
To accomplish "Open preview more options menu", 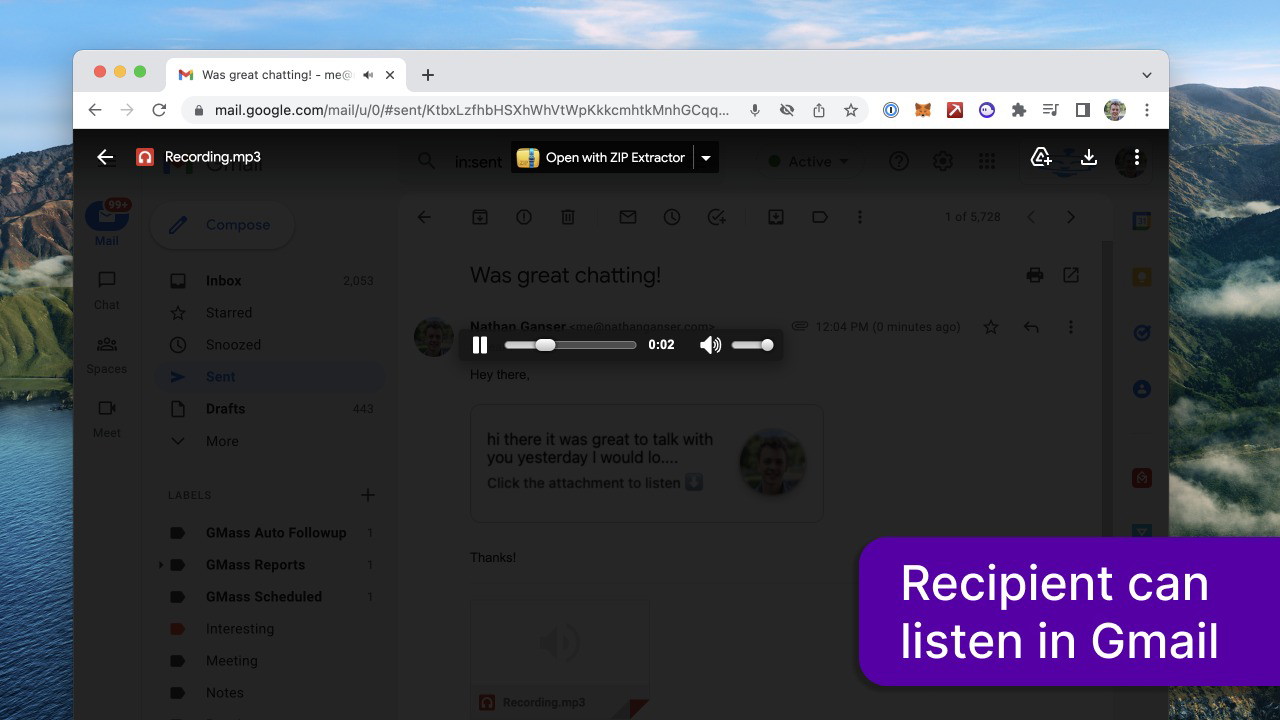I will coord(1136,157).
